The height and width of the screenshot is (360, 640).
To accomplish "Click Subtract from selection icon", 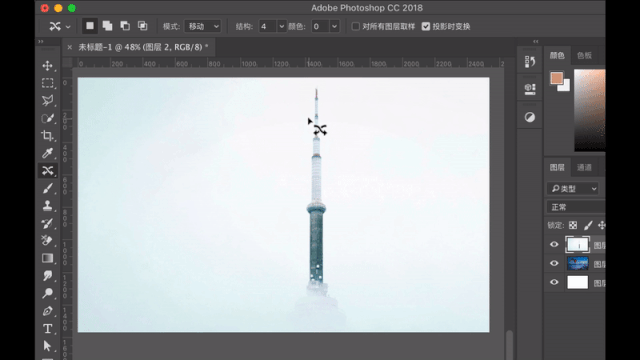I will (125, 26).
